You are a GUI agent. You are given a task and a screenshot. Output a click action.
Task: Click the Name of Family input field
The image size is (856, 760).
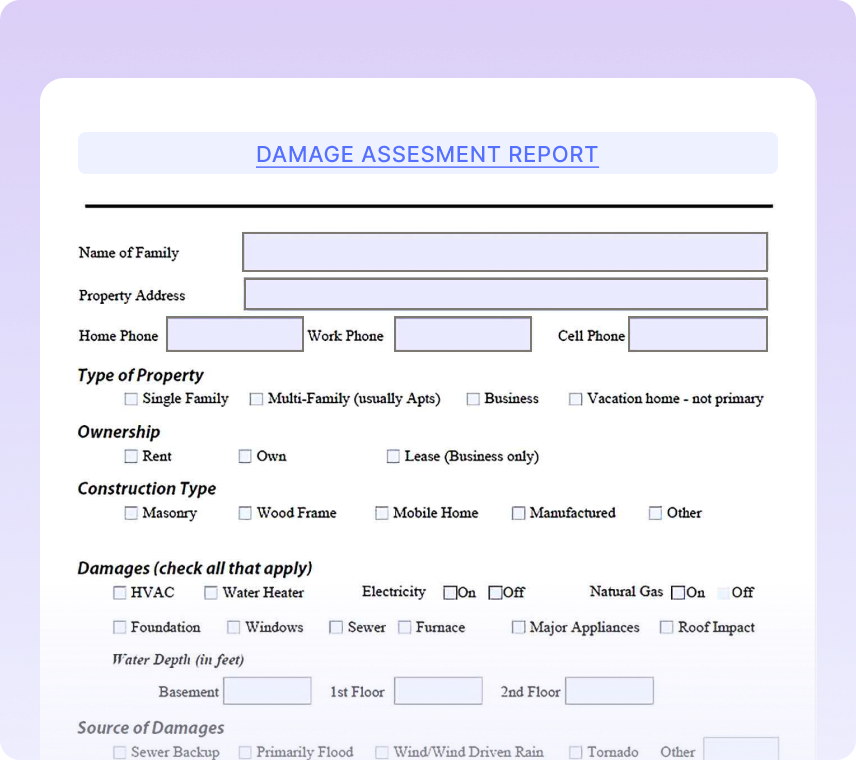click(504, 252)
